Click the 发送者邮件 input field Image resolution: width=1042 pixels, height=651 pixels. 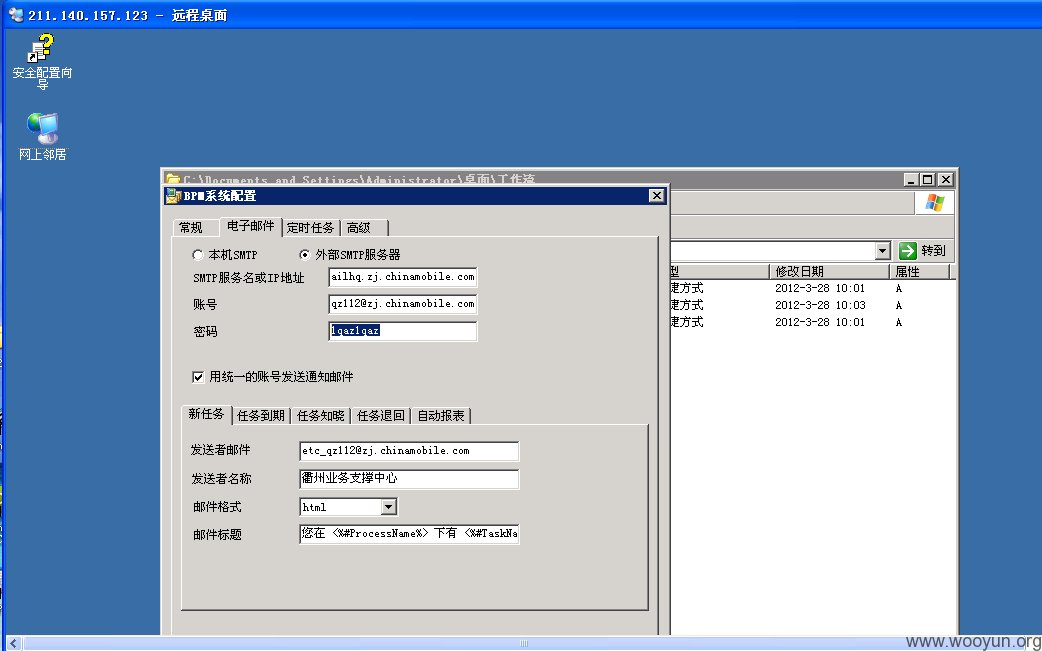click(x=409, y=450)
